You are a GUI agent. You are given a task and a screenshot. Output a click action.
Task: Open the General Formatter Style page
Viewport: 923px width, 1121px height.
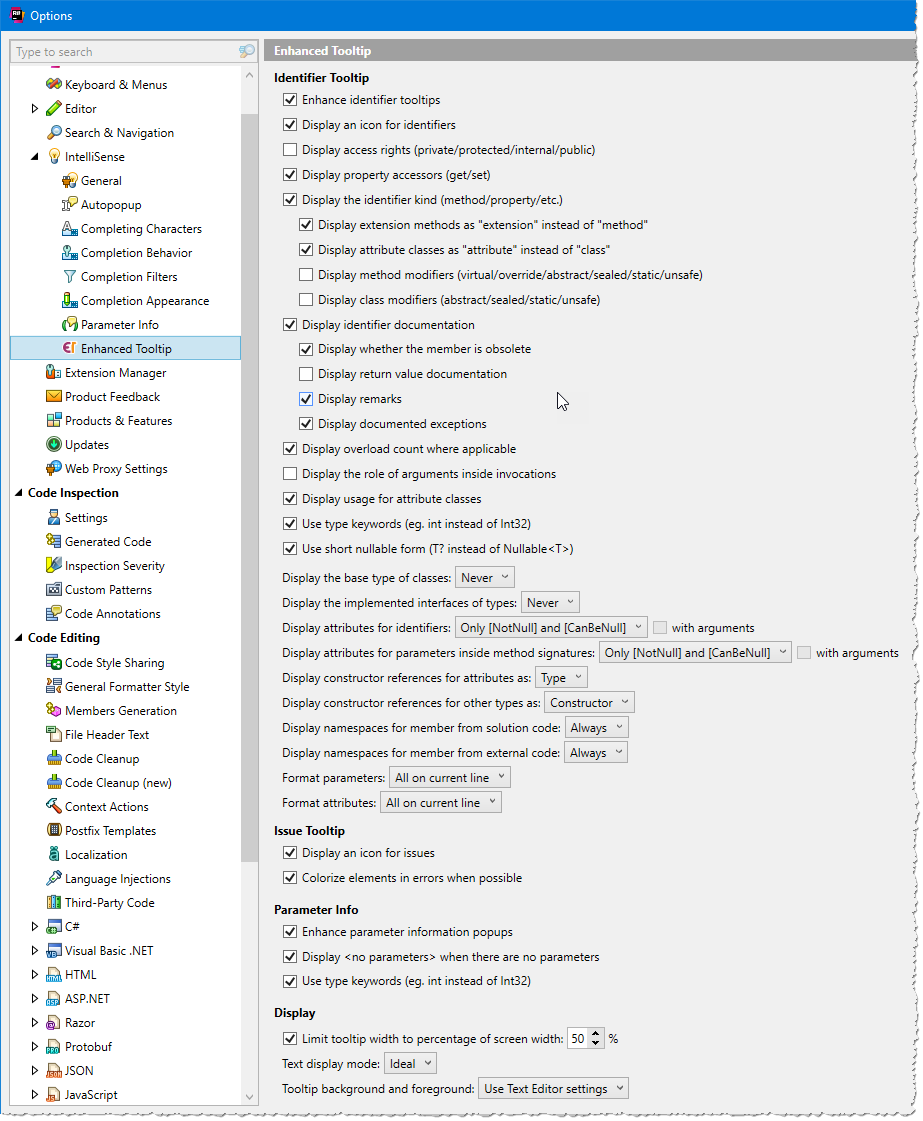coord(127,687)
